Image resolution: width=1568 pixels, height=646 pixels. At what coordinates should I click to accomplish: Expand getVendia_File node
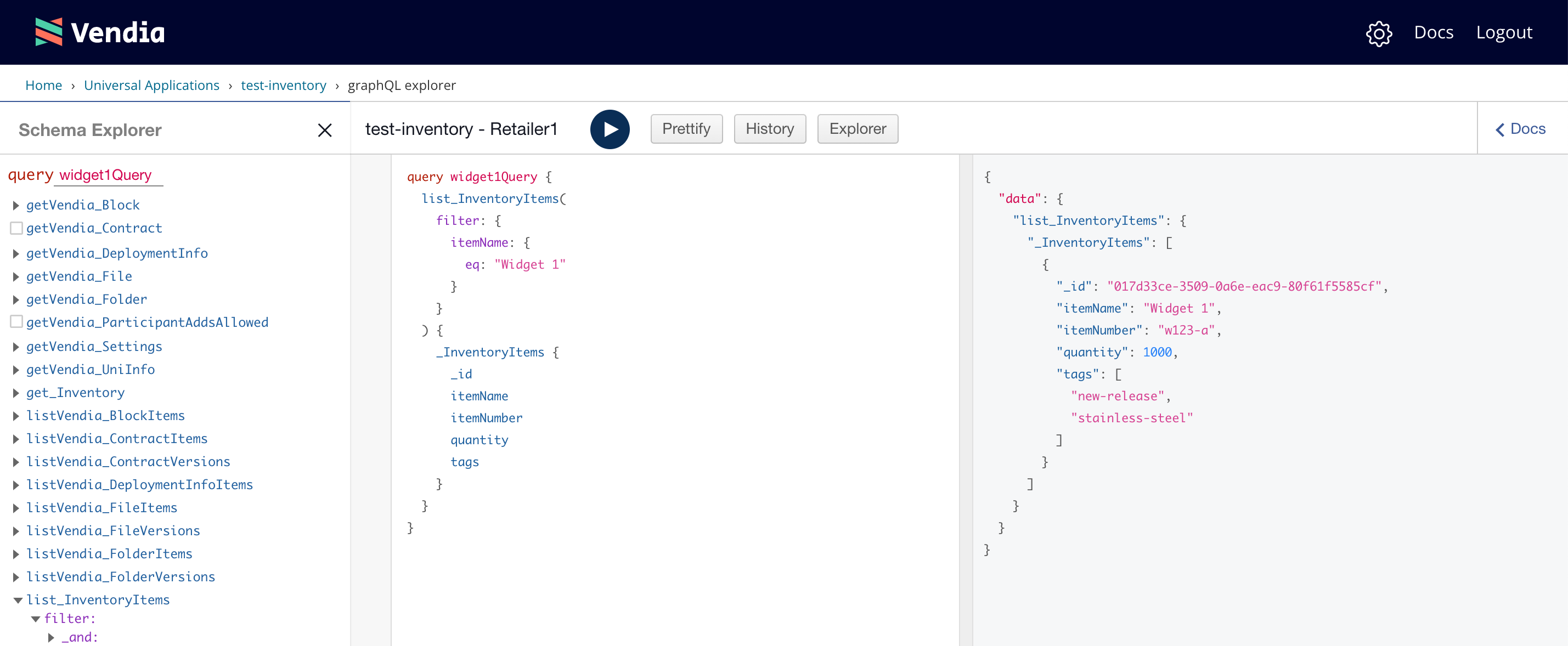click(16, 277)
